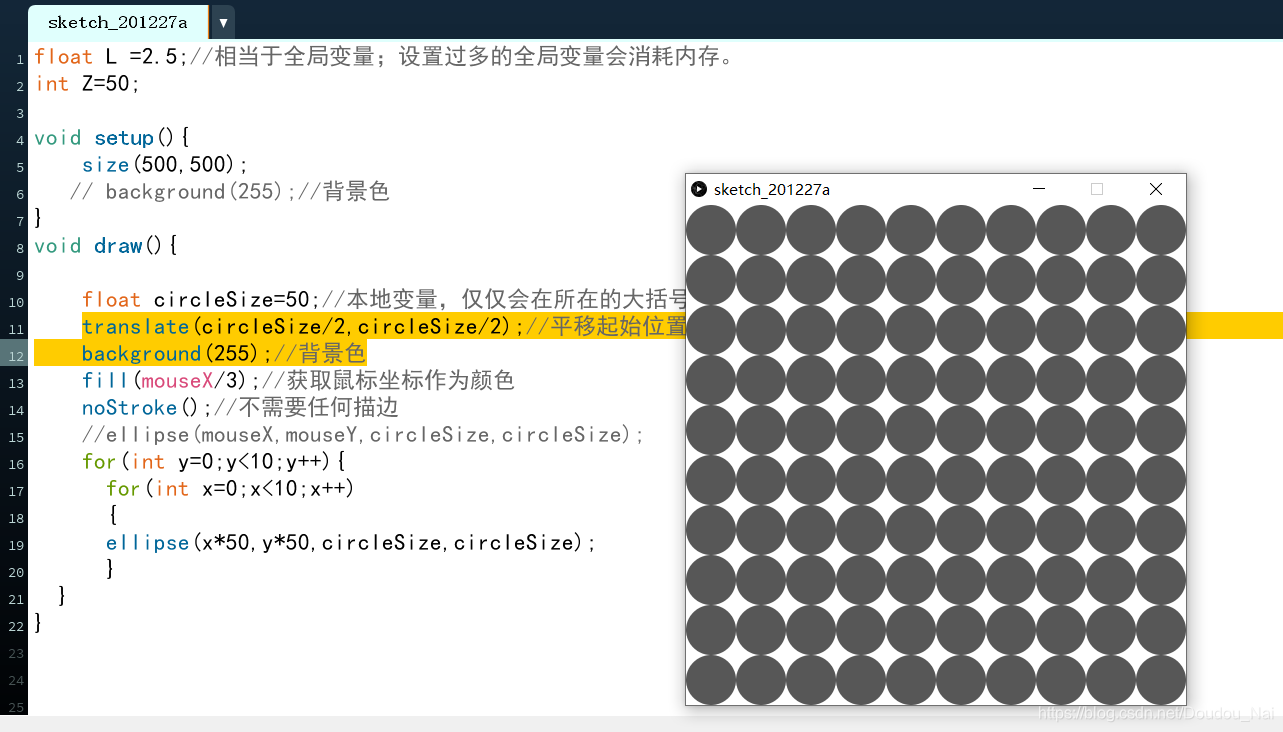
Task: Click the 'noStroke();' code line
Action: 240,408
